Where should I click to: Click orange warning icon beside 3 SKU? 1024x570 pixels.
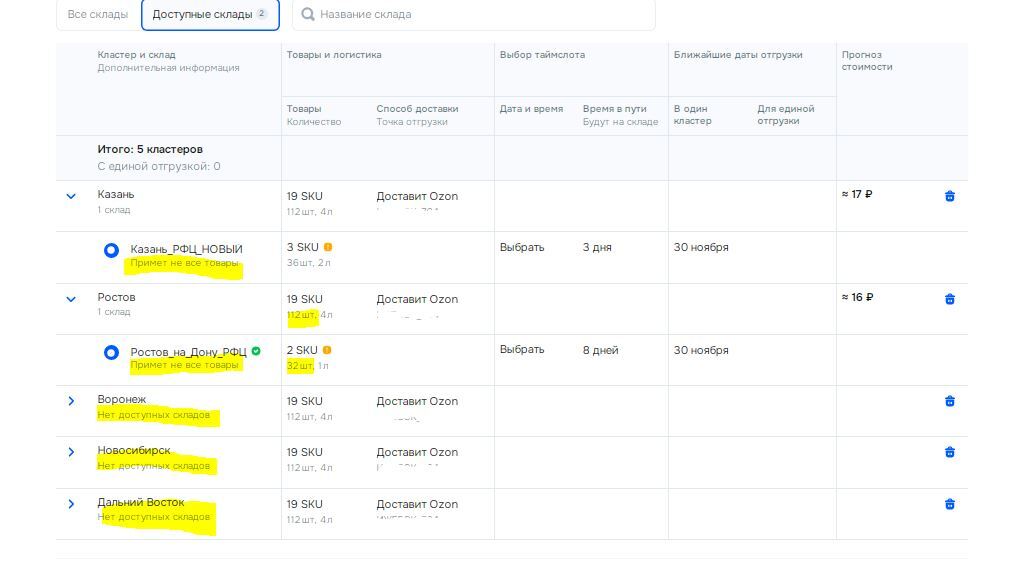coord(328,247)
